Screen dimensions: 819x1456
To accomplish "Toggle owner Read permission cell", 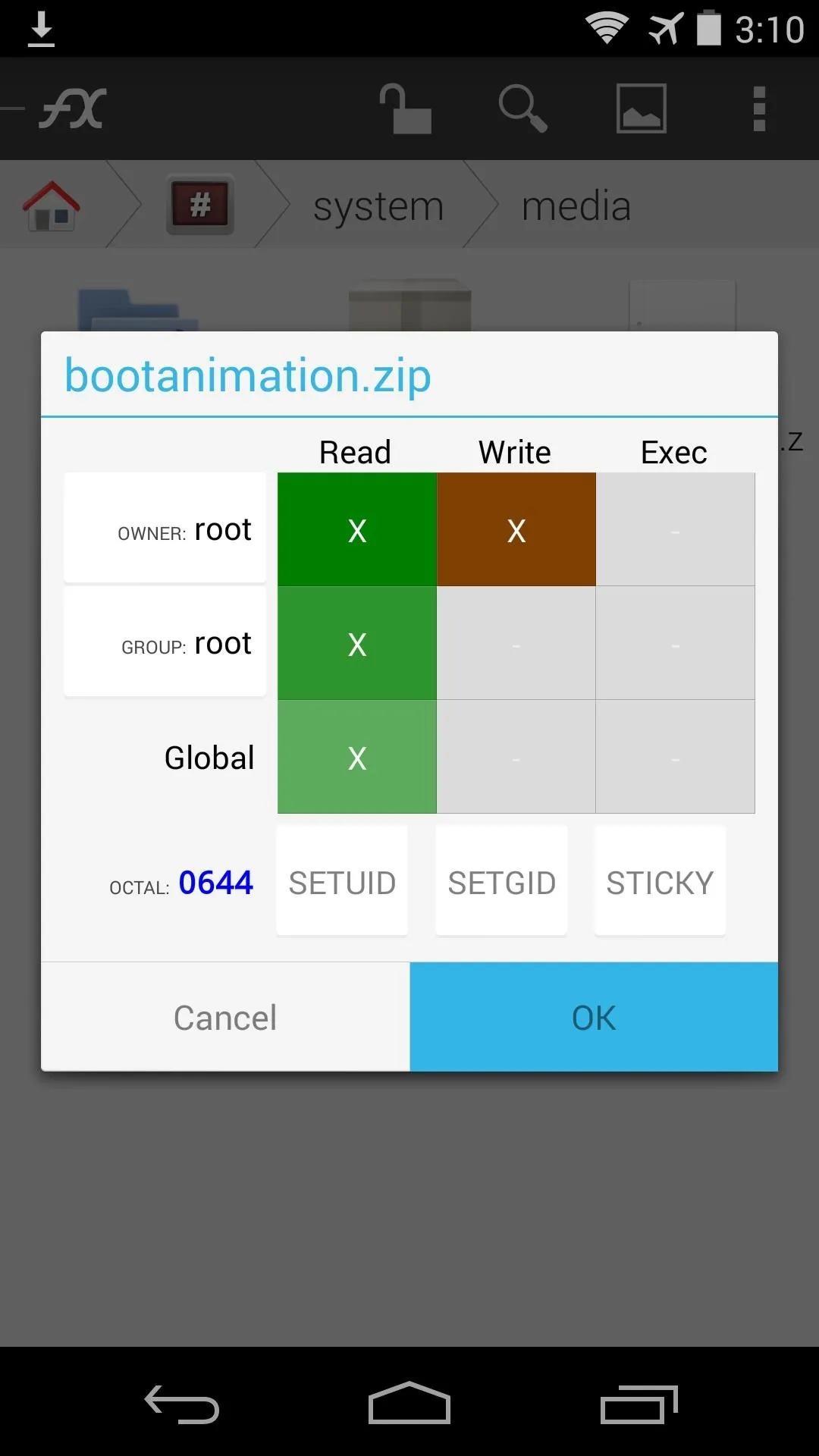I will pos(357,529).
